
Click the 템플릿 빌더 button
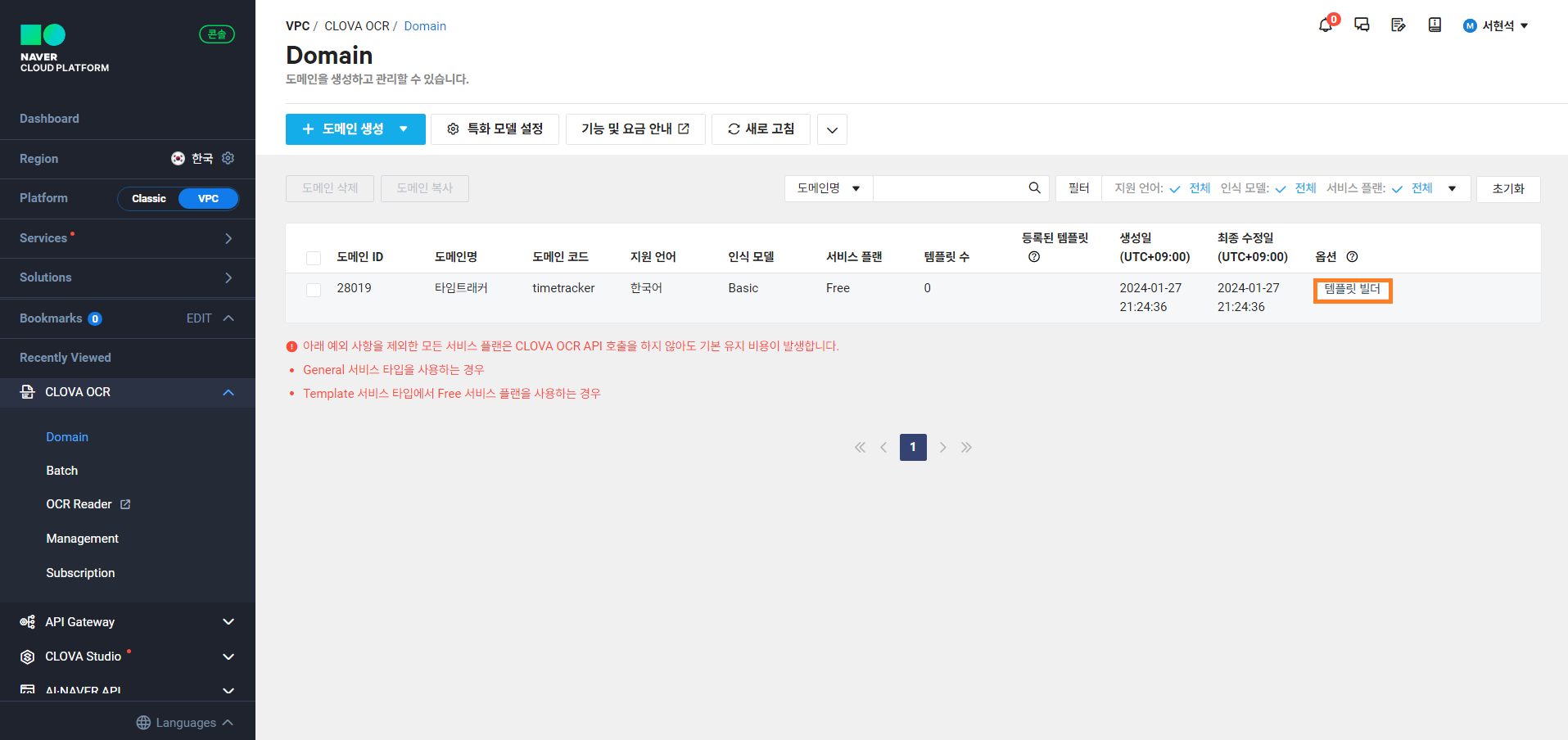coord(1353,289)
